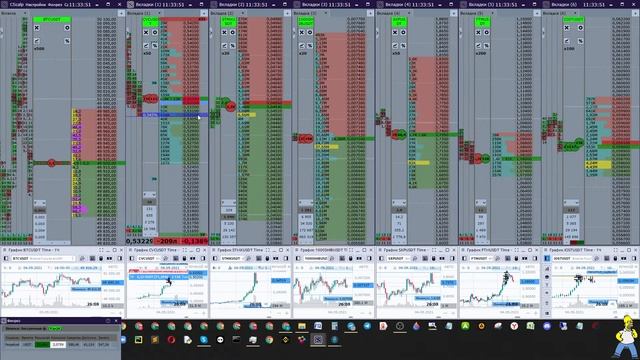Viewport: 640px width, 360px height.
Task: Open the Вкладка dropdown arrow in the IOSTUSDT window
Action: 575,13
